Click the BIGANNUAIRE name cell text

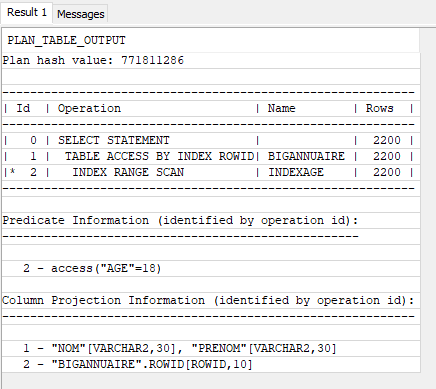pos(306,156)
